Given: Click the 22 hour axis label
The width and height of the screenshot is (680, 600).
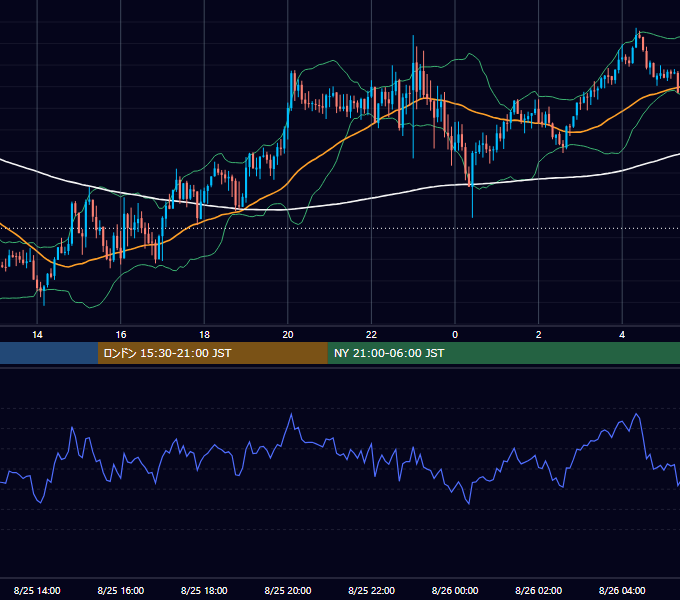Looking at the screenshot, I should coord(371,334).
